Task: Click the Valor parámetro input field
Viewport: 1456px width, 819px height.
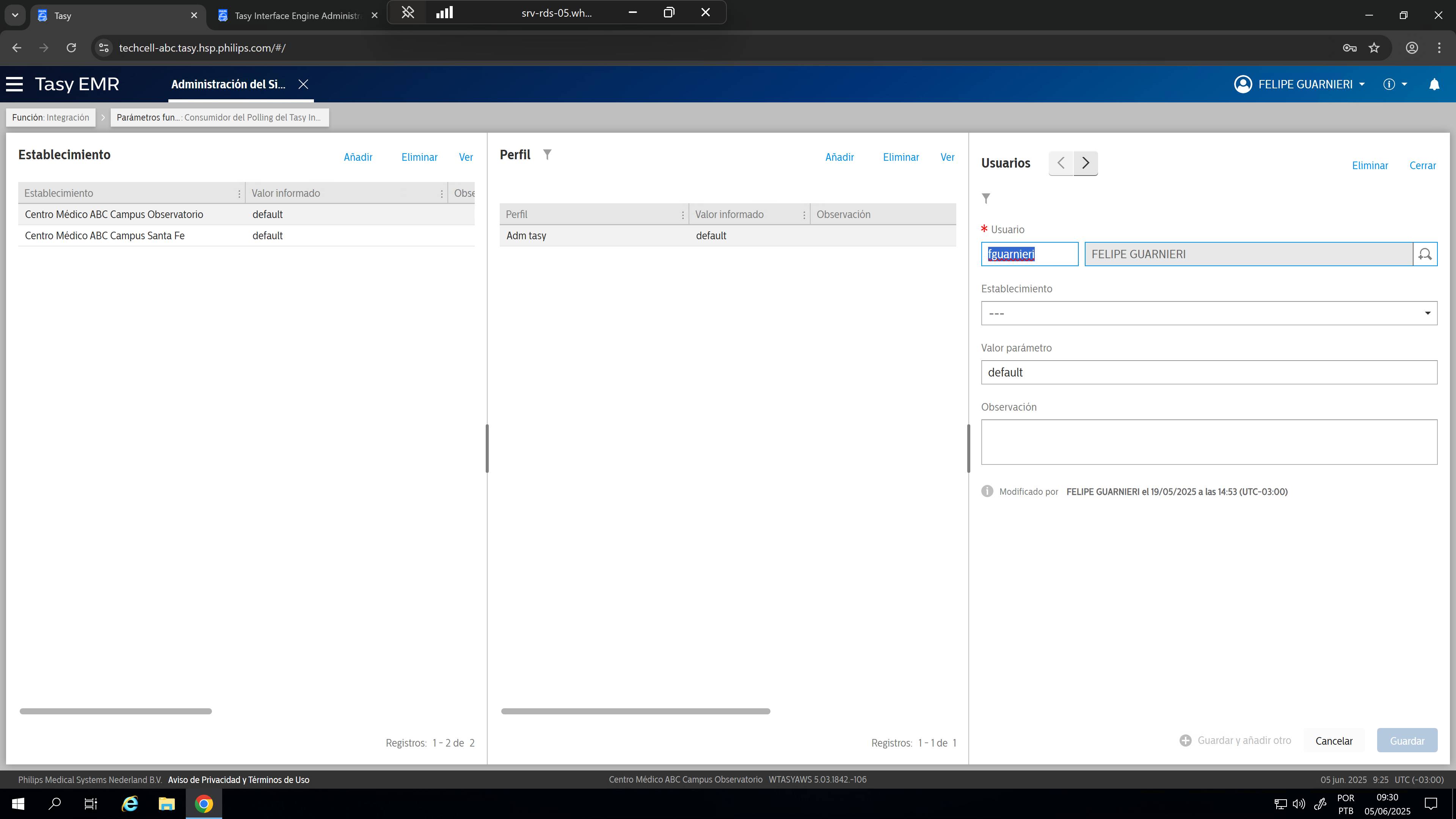Action: 1209,372
